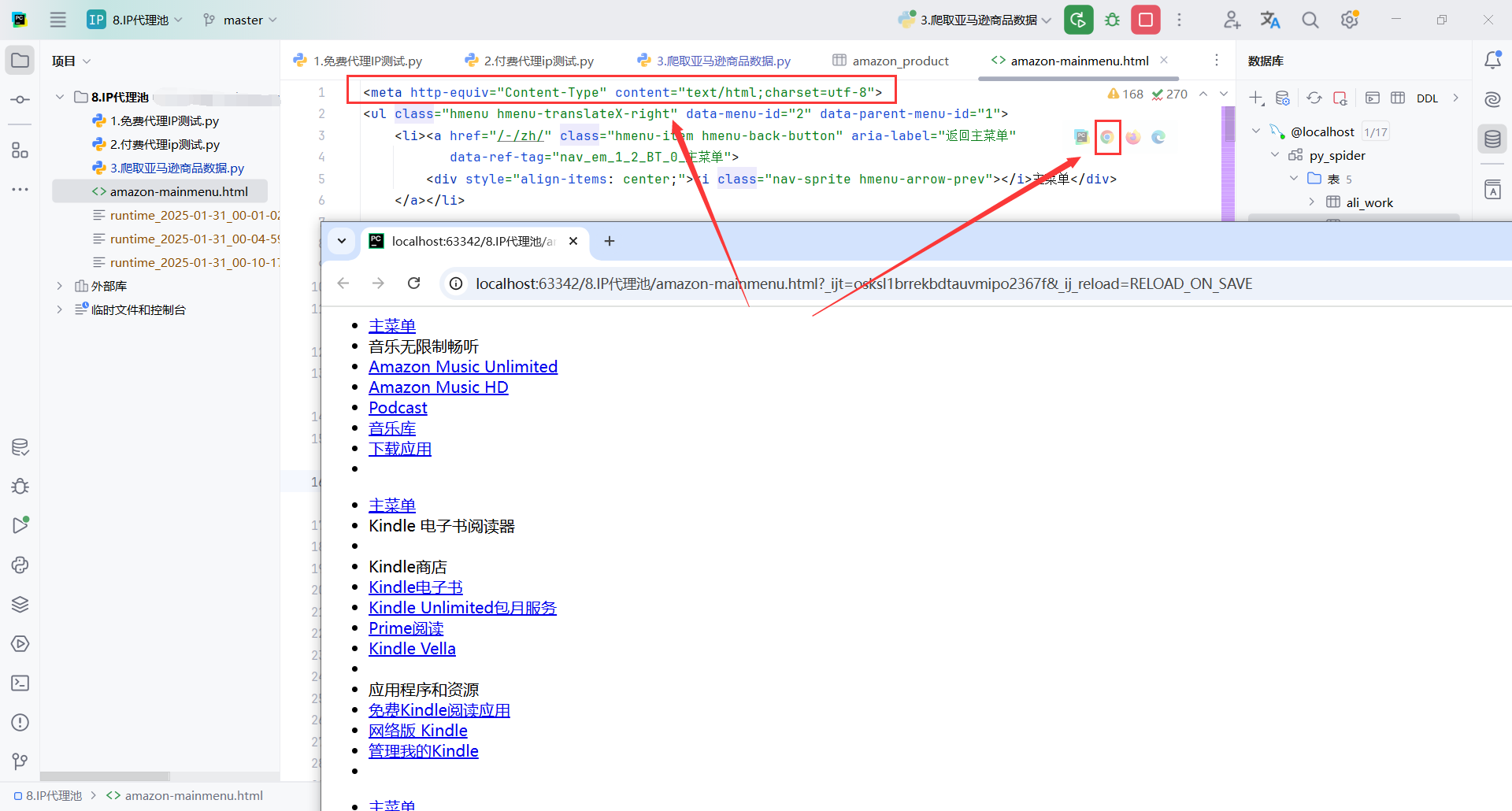Show more tool windows ellipsis in left sidebar
Image resolution: width=1512 pixels, height=811 pixels.
20,190
